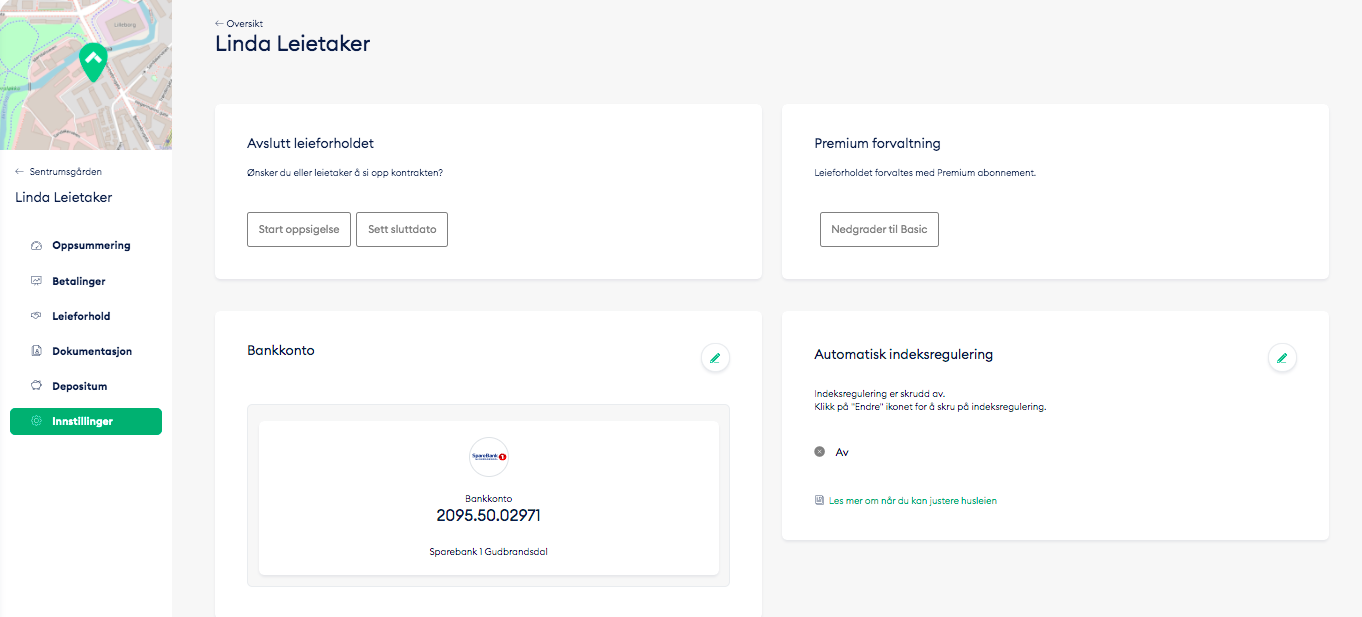Click the Depositum piggy bank icon
This screenshot has height=617, width=1362.
point(37,386)
